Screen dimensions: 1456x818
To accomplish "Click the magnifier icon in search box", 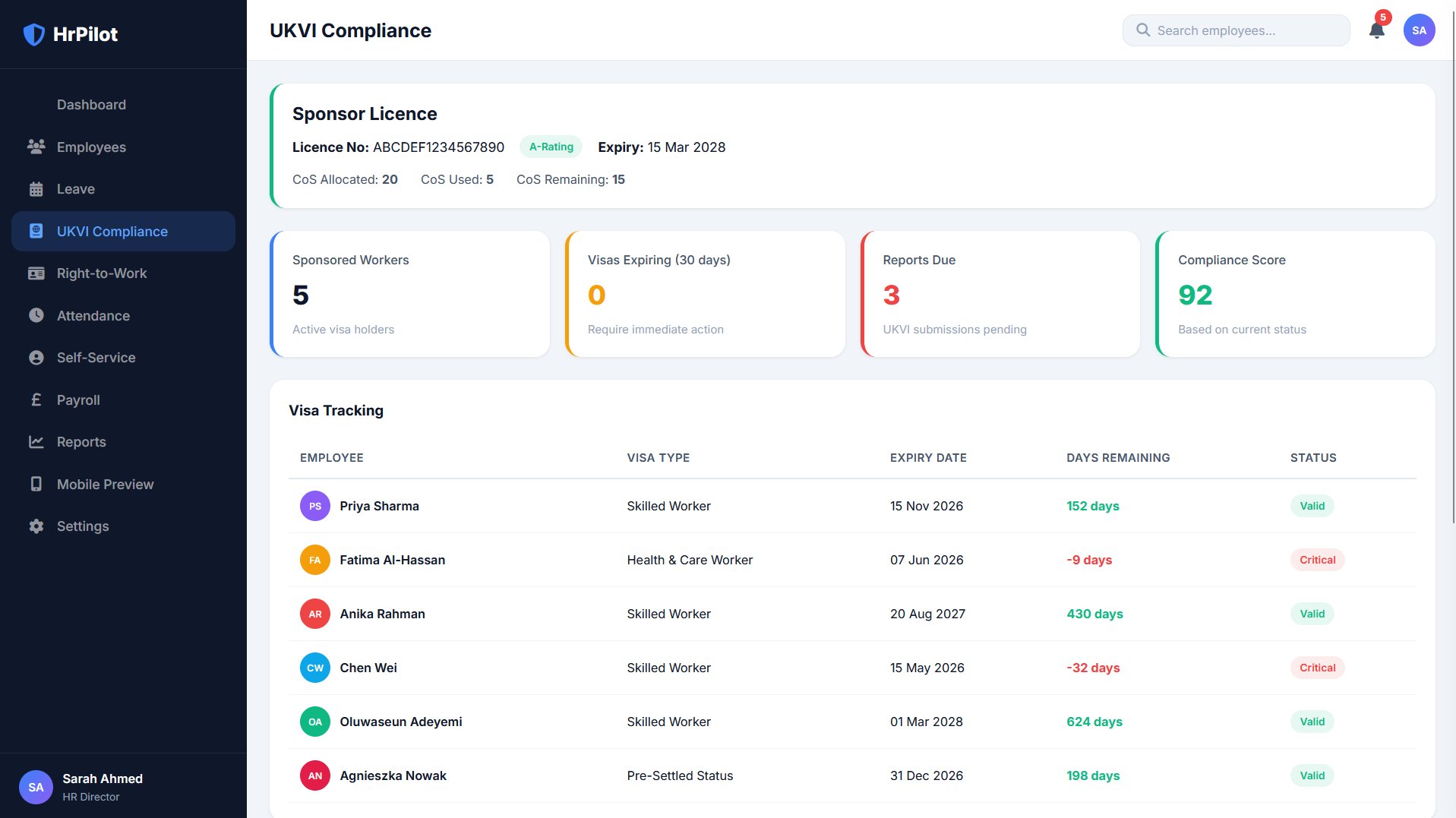I will tap(1142, 30).
